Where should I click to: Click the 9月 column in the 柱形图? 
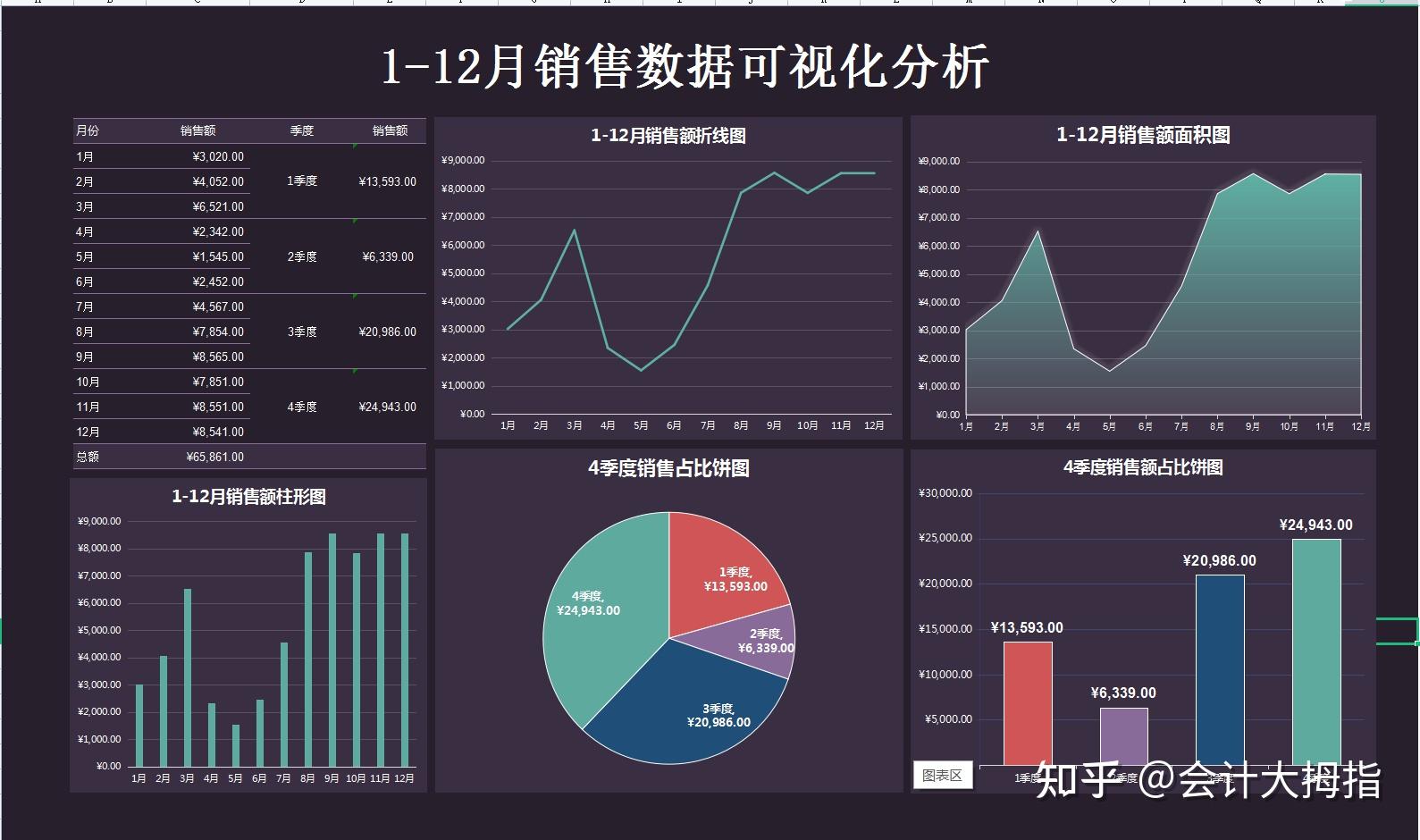332,650
